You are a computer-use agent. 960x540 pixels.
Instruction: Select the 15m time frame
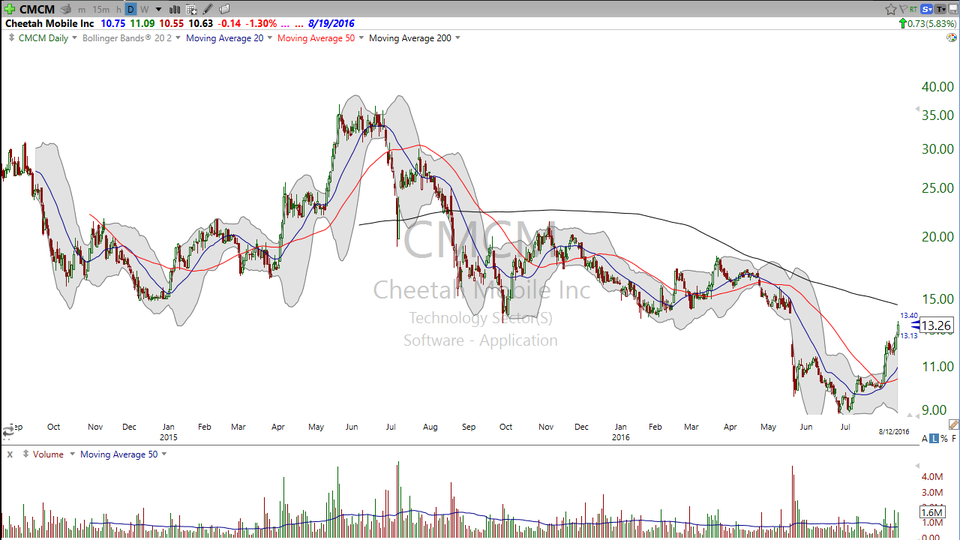point(101,9)
